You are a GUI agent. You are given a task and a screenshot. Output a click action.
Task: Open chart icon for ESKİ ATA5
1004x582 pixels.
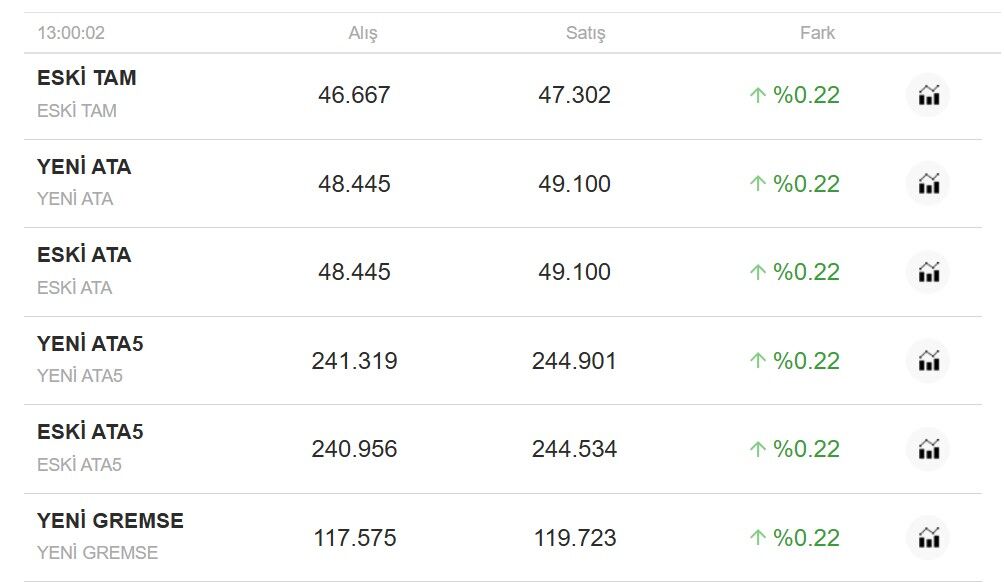(928, 449)
